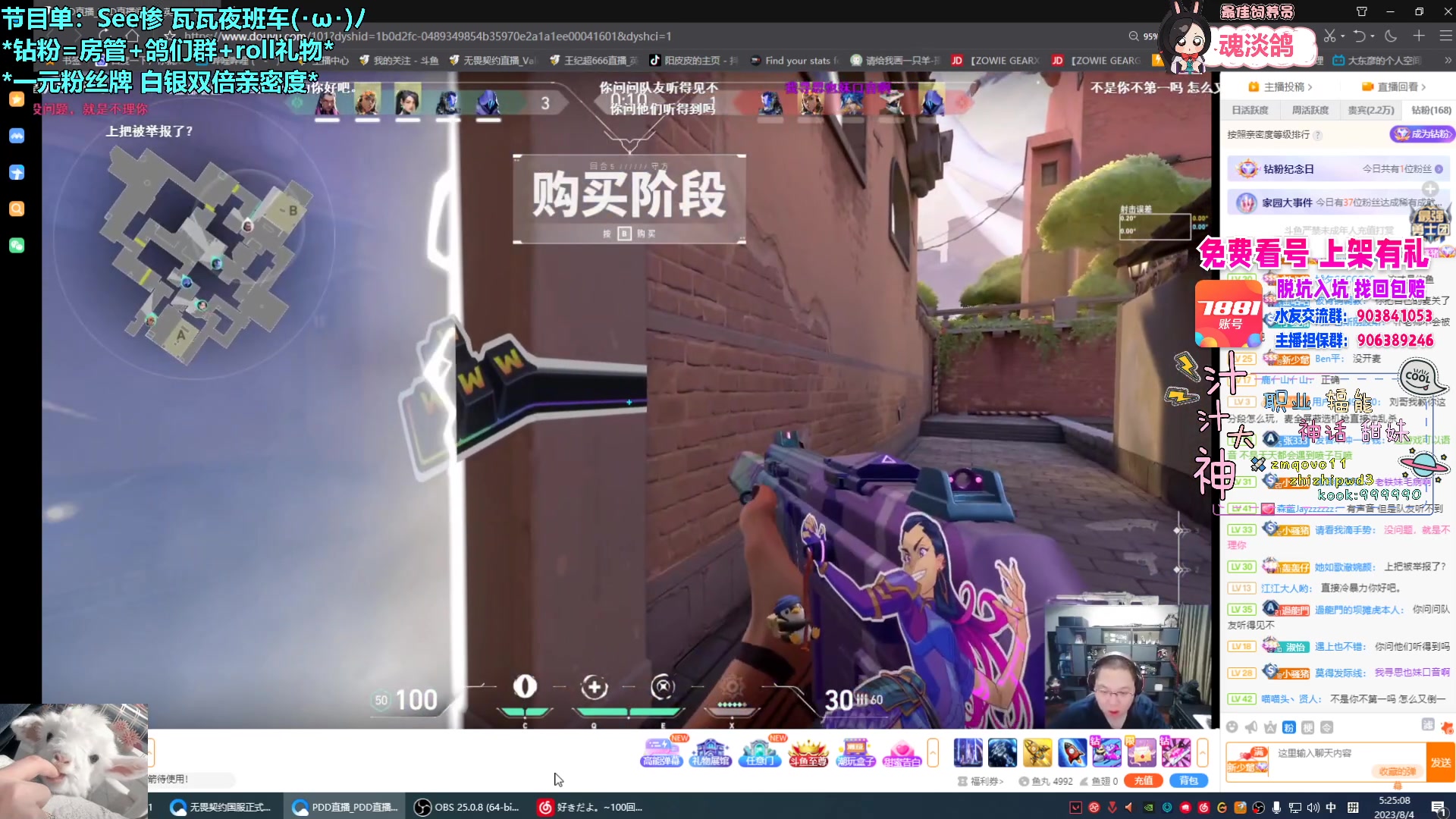1456x819 pixels.
Task: Click the sidebar blue cloud icon
Action: tap(17, 136)
